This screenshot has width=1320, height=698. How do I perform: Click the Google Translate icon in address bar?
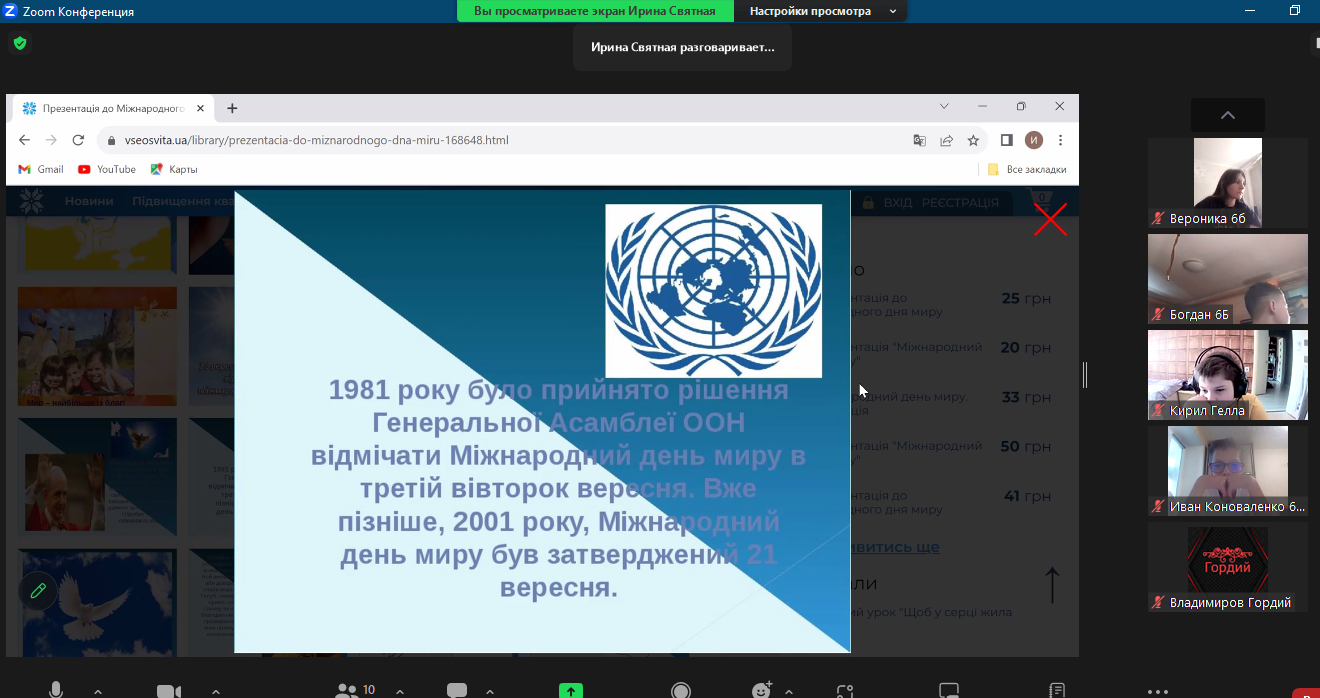click(x=919, y=140)
